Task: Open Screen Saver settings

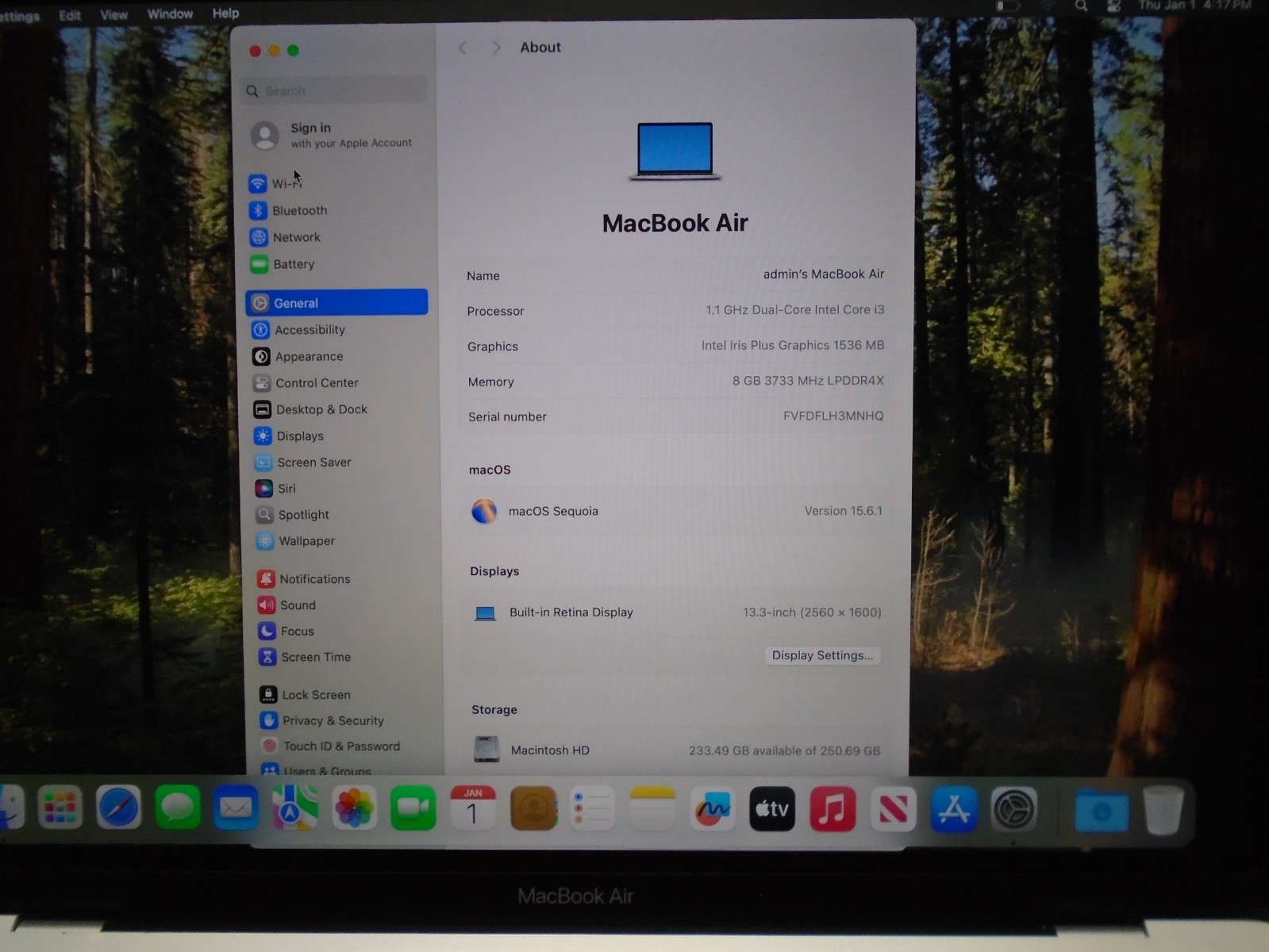Action: coord(302,463)
